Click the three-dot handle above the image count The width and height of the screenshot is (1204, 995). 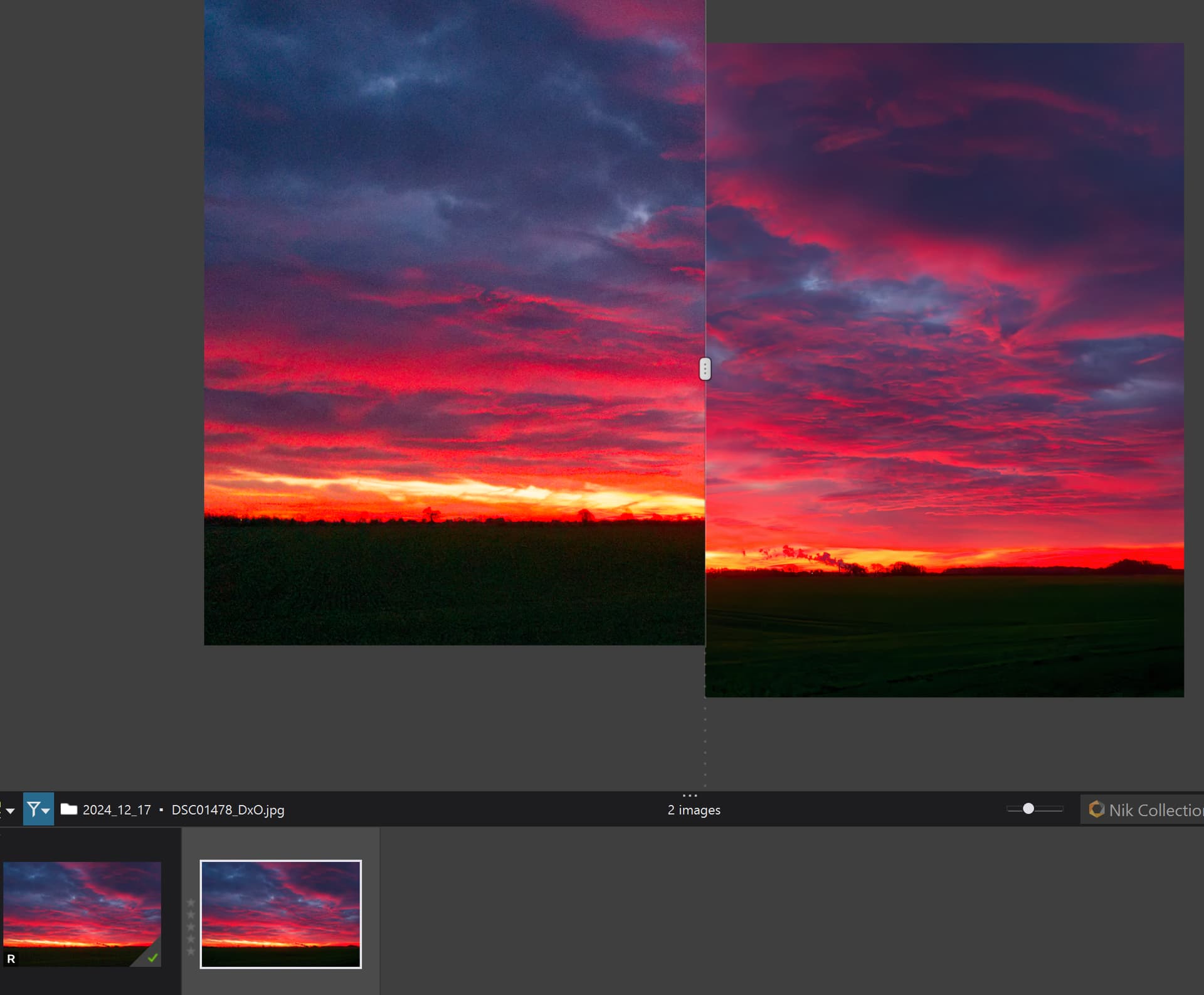click(690, 795)
